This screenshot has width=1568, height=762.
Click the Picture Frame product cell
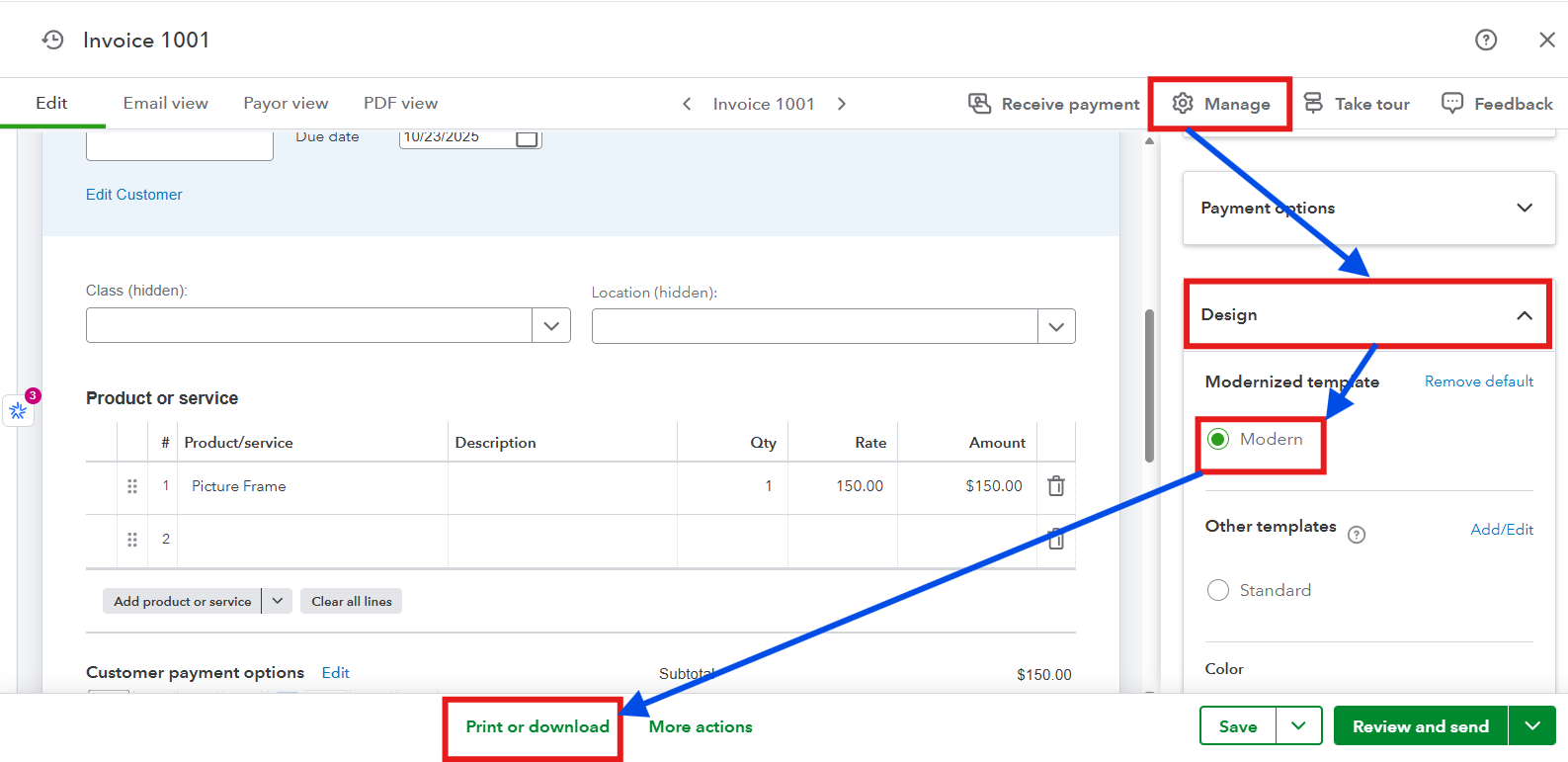[x=312, y=486]
